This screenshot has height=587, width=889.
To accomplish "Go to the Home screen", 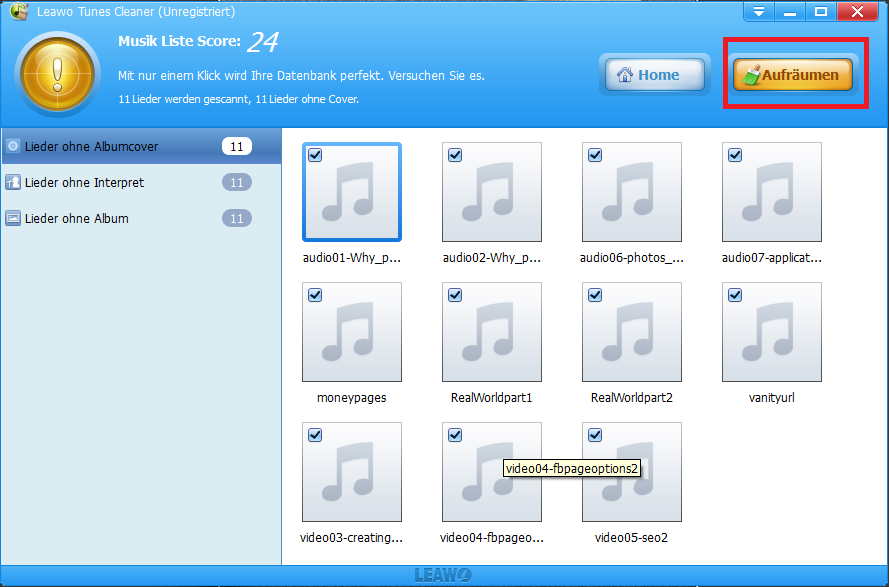I will 655,75.
